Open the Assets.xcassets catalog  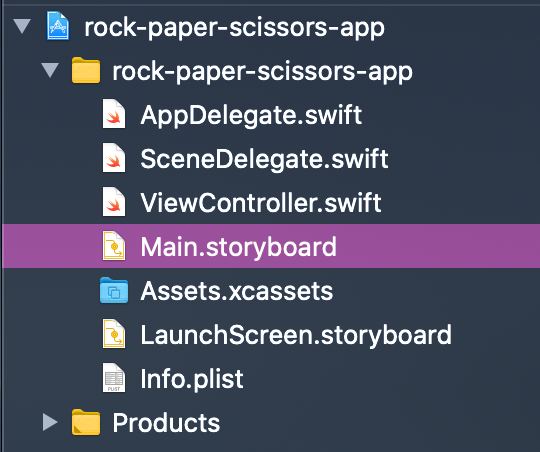(x=237, y=291)
